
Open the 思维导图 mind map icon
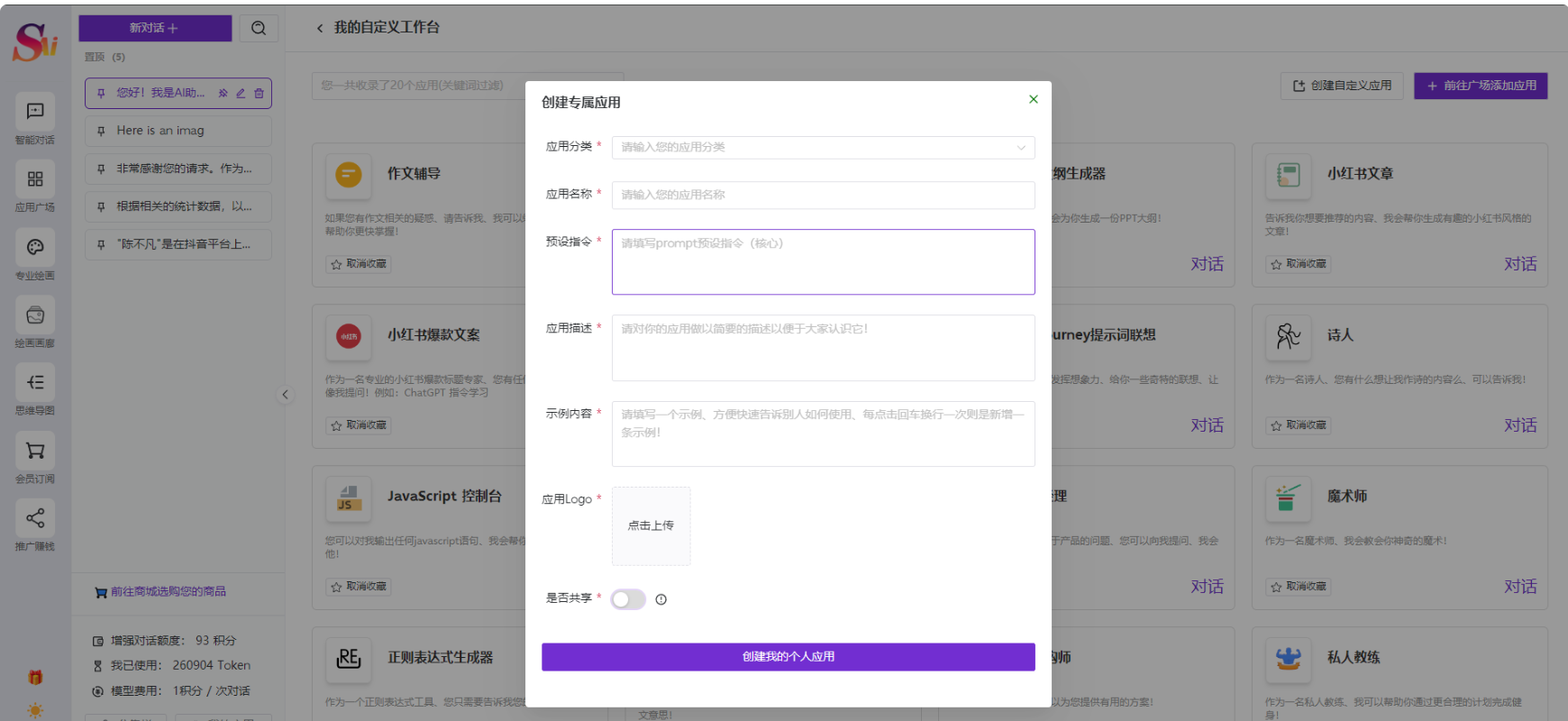tap(35, 382)
